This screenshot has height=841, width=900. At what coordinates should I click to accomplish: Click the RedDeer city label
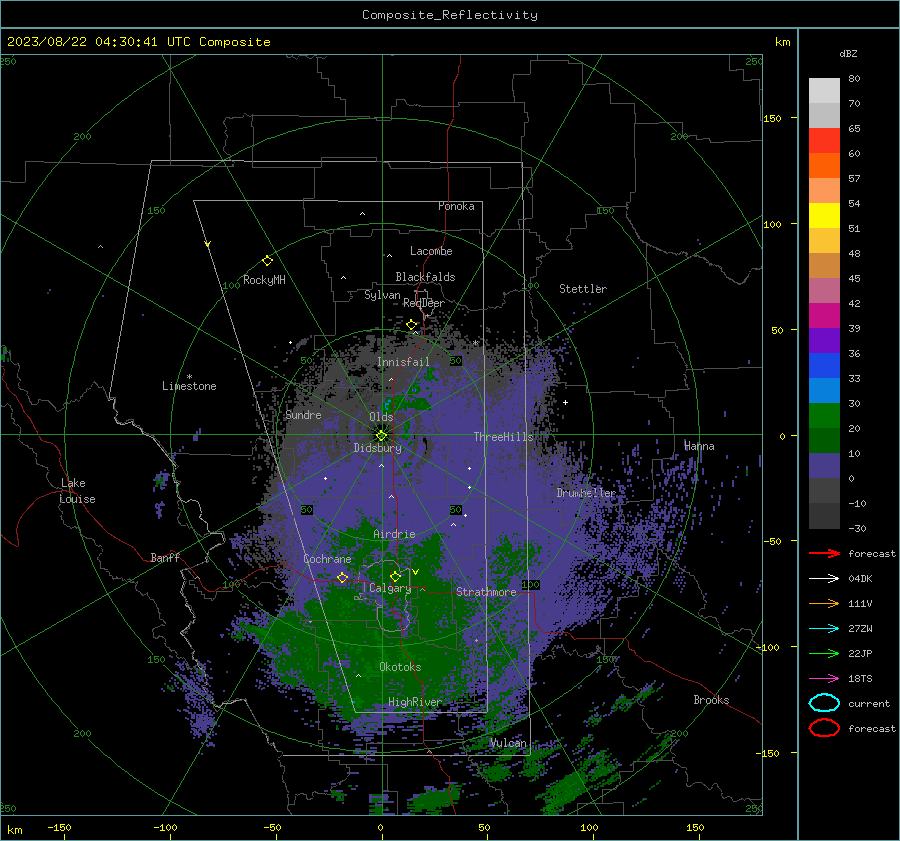(424, 303)
